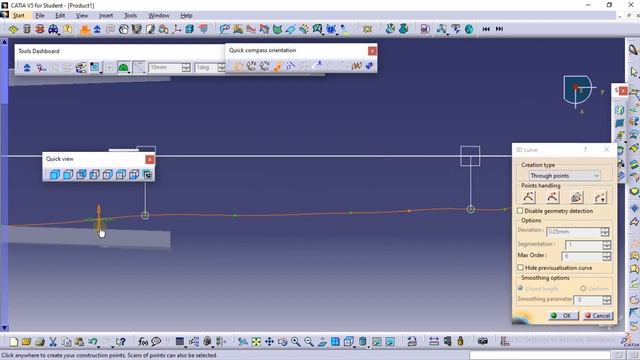This screenshot has width=640, height=360.
Task: Click the Fit All In icon
Action: pyautogui.click(x=256, y=342)
